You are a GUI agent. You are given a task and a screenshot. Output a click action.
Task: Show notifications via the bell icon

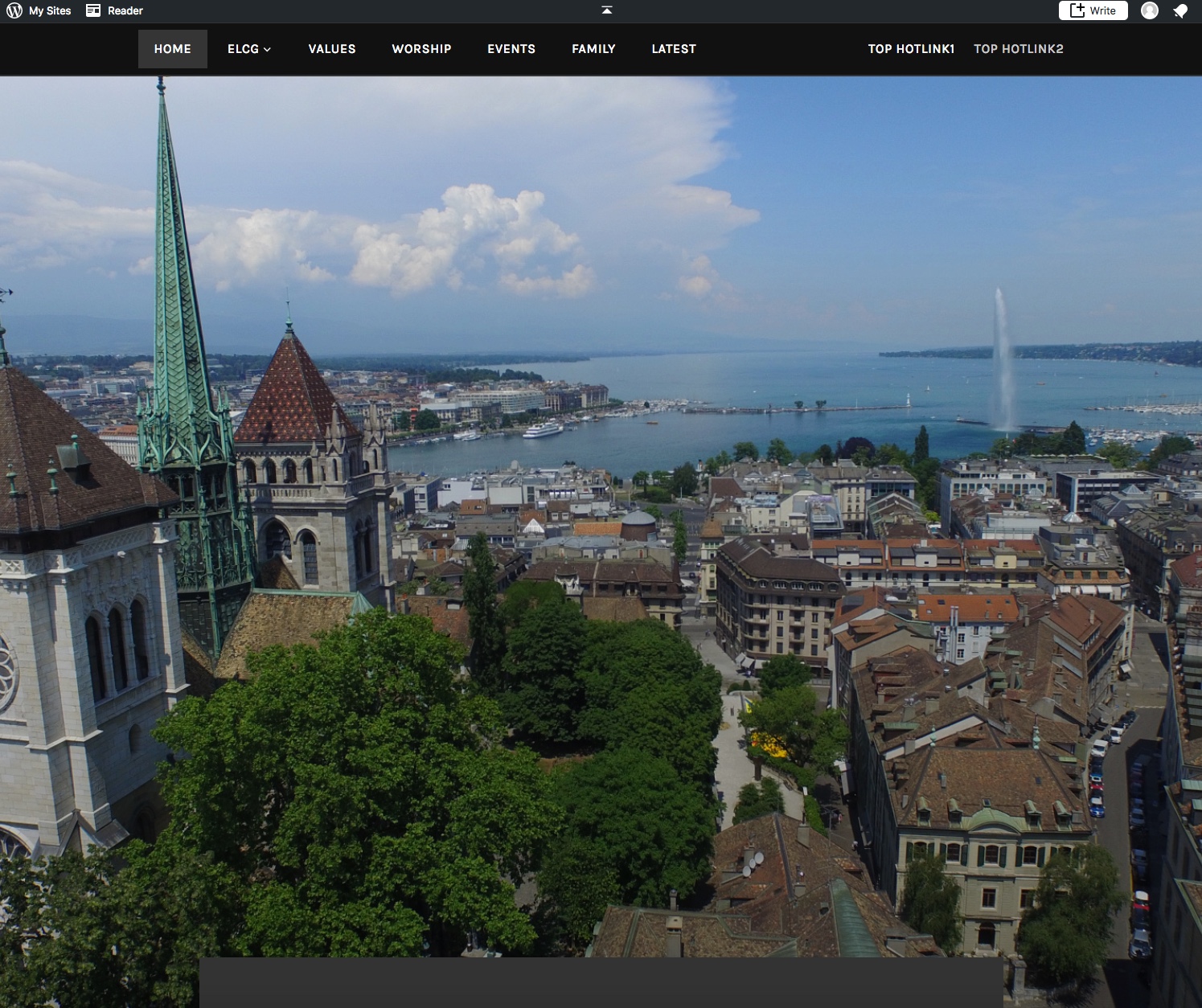[1180, 10]
